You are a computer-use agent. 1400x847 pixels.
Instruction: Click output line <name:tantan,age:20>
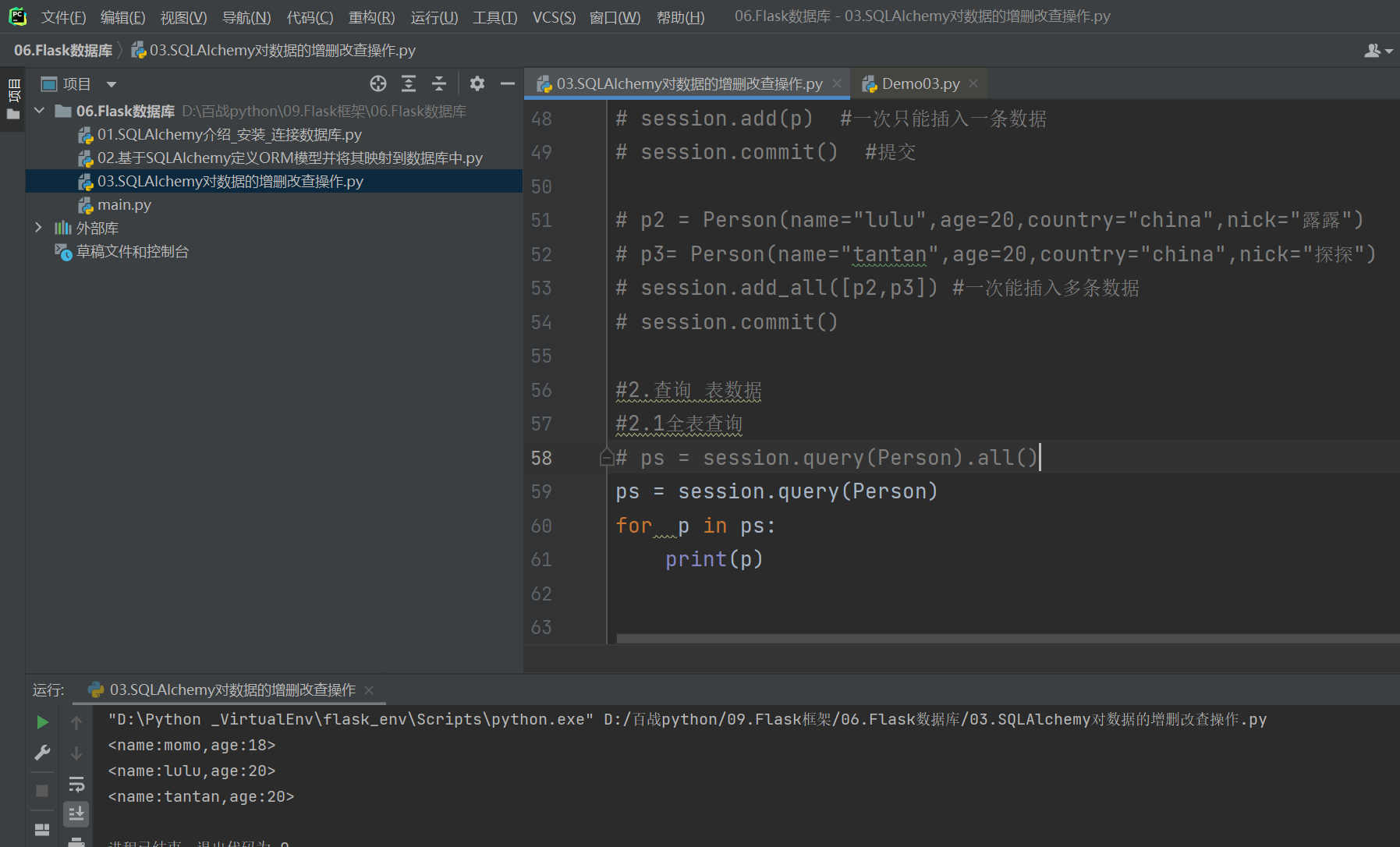(x=201, y=796)
